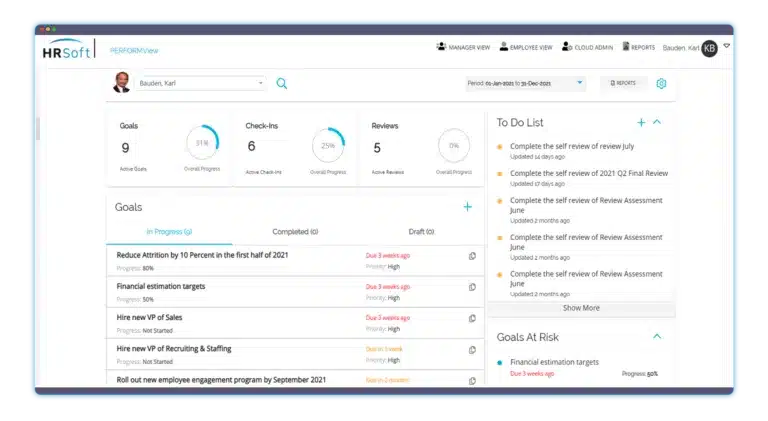Screen dimensions: 768x421
Task: Open goal Hire new VP of Recruiting & Staffing
Action: point(174,349)
